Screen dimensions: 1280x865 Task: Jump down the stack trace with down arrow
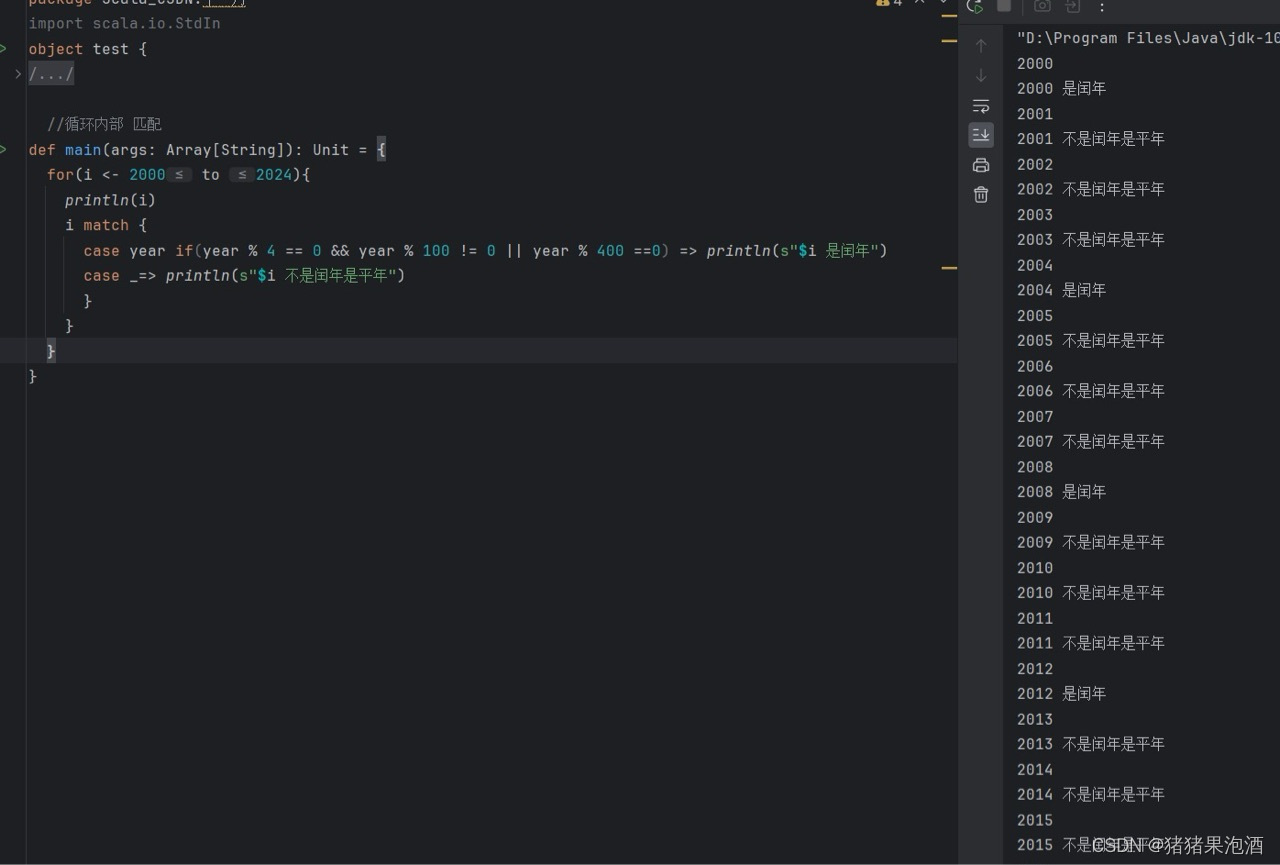pyautogui.click(x=981, y=76)
